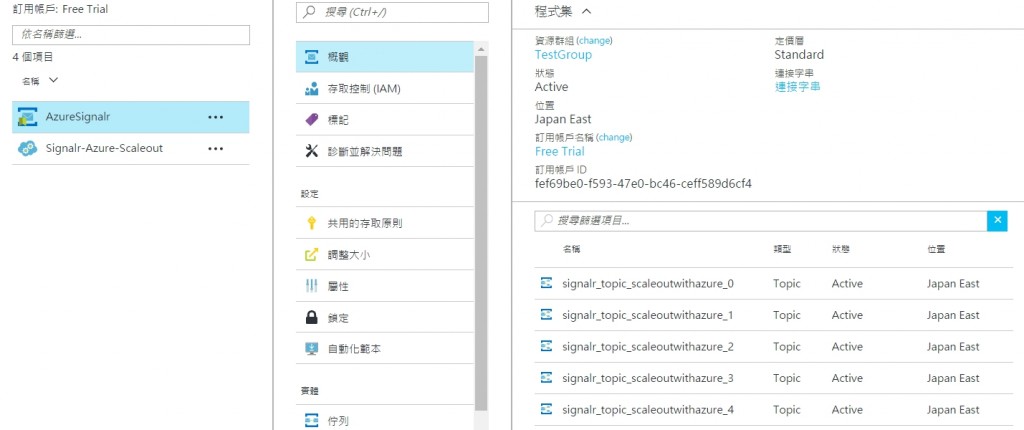The image size is (1024, 430).
Task: Open 共用的存取原則 menu item
Action: coord(384,223)
